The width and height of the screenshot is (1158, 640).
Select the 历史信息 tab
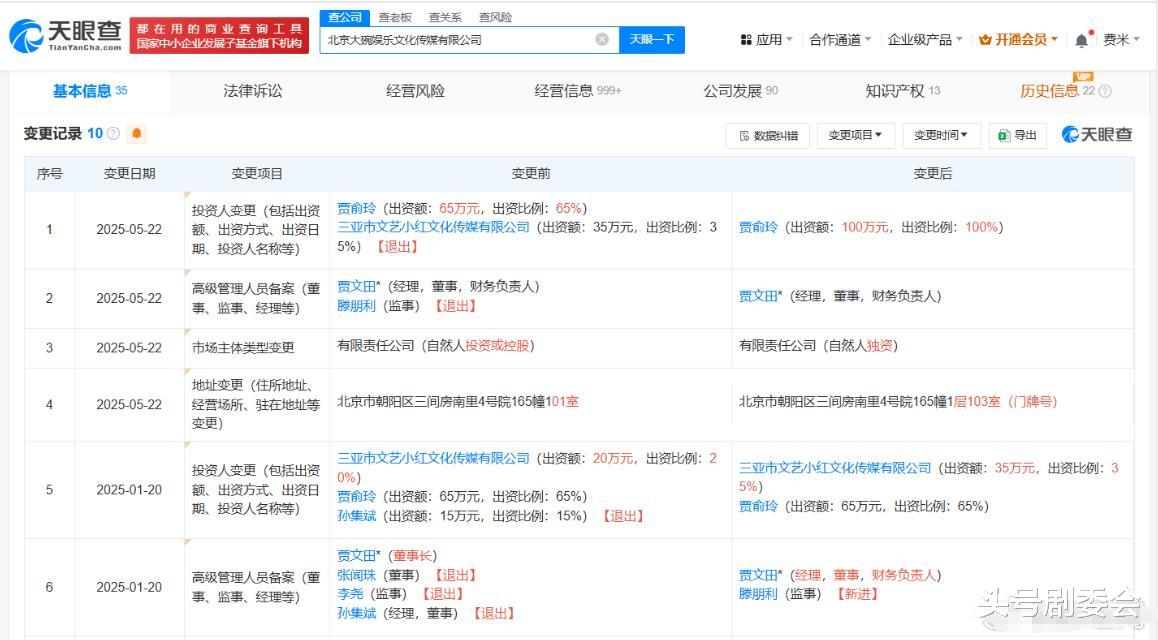coord(1058,92)
